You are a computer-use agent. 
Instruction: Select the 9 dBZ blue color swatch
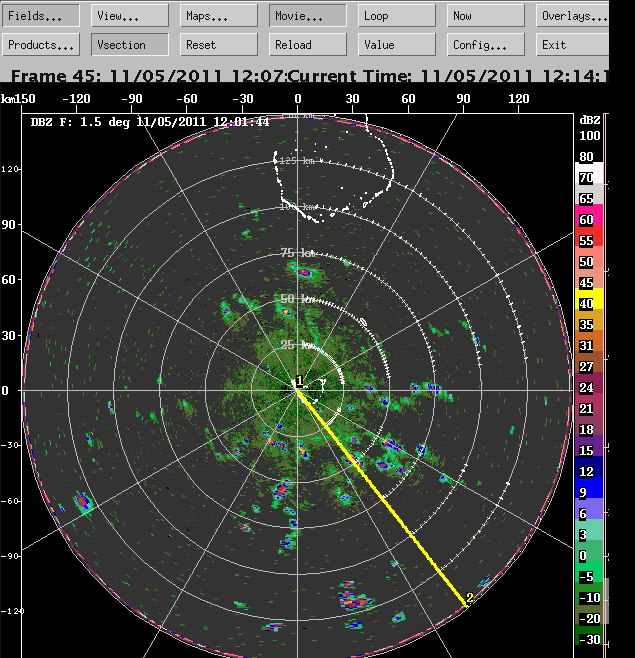[589, 488]
